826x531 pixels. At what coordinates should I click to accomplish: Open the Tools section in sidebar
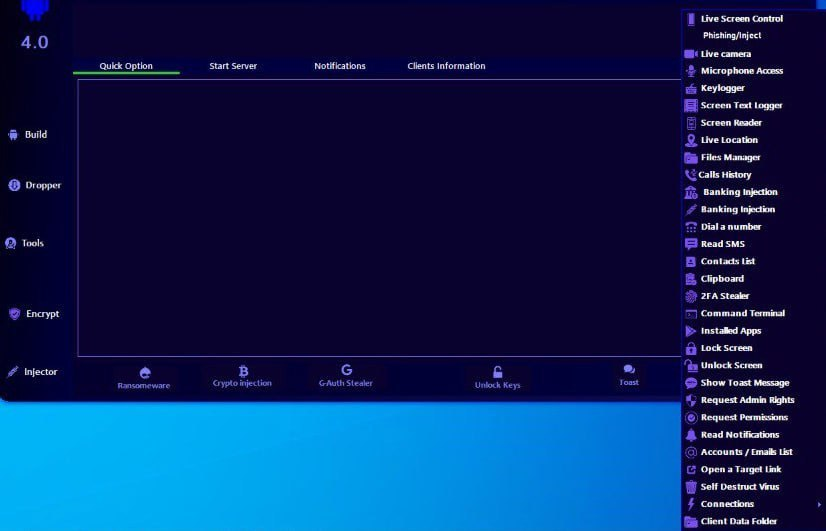(x=24, y=243)
